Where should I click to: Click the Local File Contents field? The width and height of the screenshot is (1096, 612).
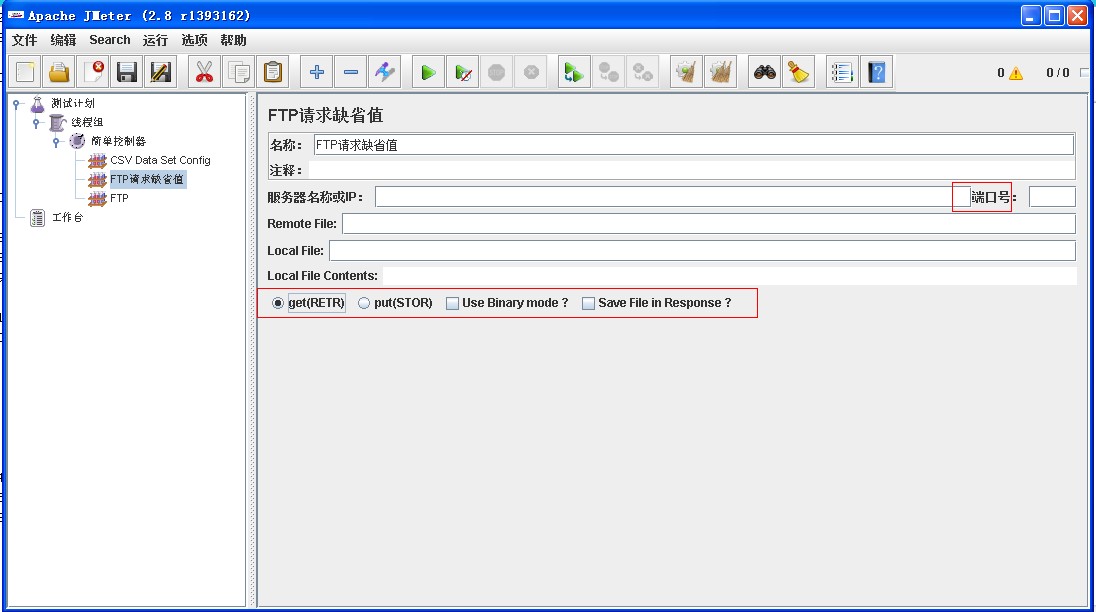coord(730,276)
